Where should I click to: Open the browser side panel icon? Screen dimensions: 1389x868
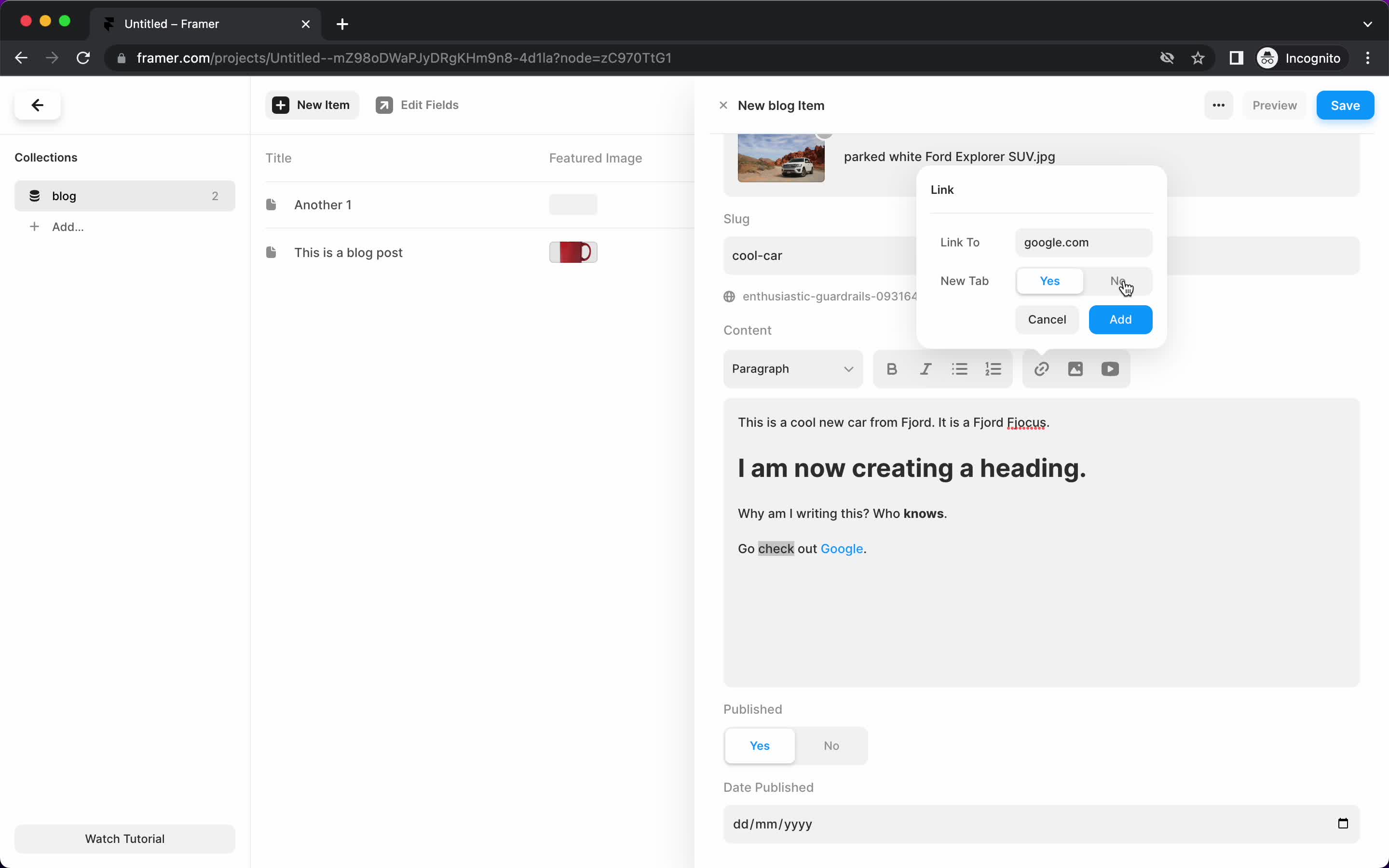click(x=1236, y=58)
